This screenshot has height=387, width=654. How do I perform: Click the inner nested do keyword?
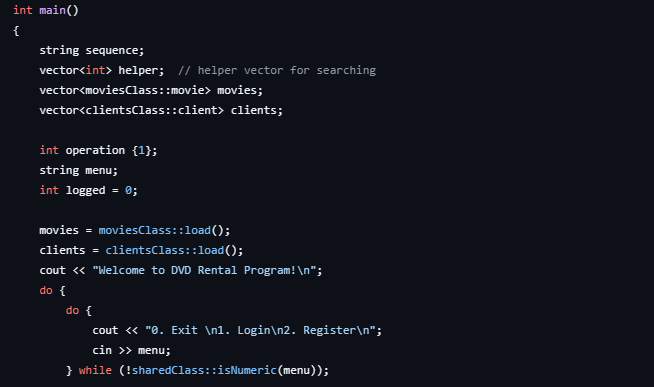72,310
